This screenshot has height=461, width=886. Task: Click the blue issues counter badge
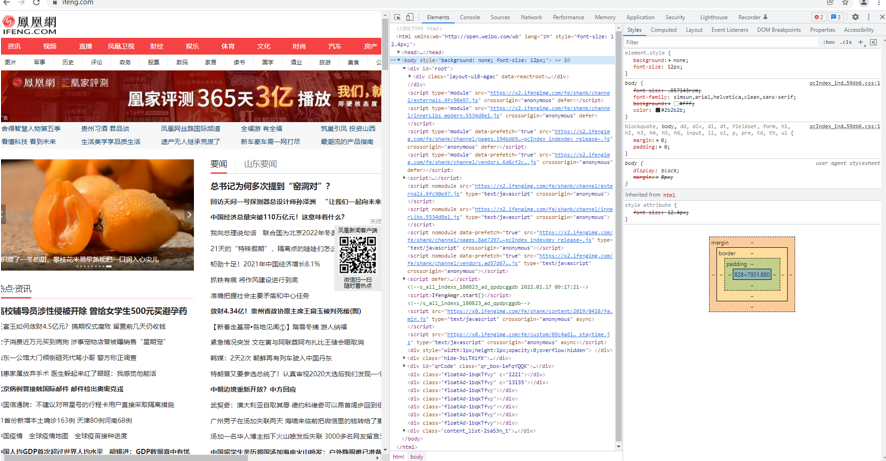tap(836, 18)
